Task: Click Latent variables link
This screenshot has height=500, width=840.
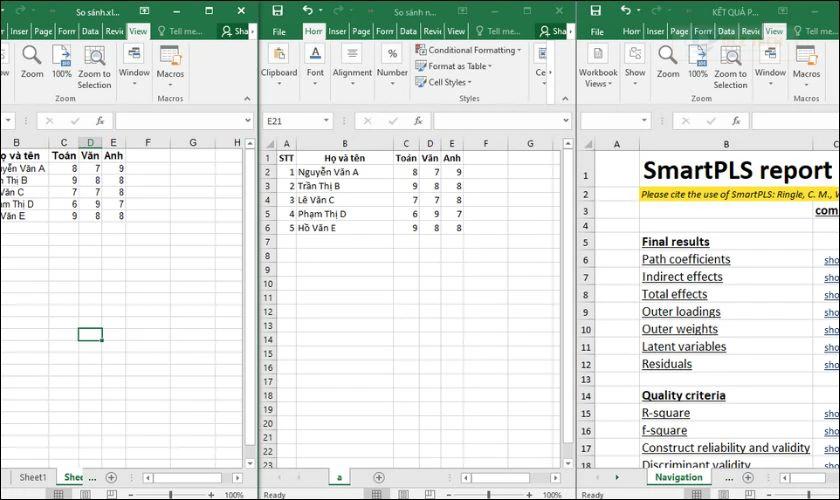Action: pos(684,347)
